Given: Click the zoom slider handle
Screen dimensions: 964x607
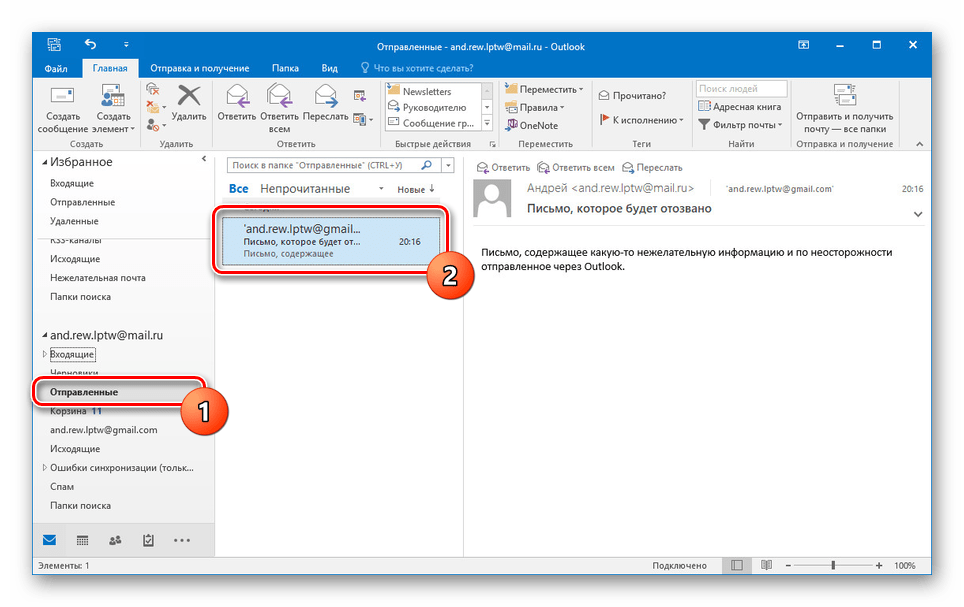Looking at the screenshot, I should click(833, 565).
